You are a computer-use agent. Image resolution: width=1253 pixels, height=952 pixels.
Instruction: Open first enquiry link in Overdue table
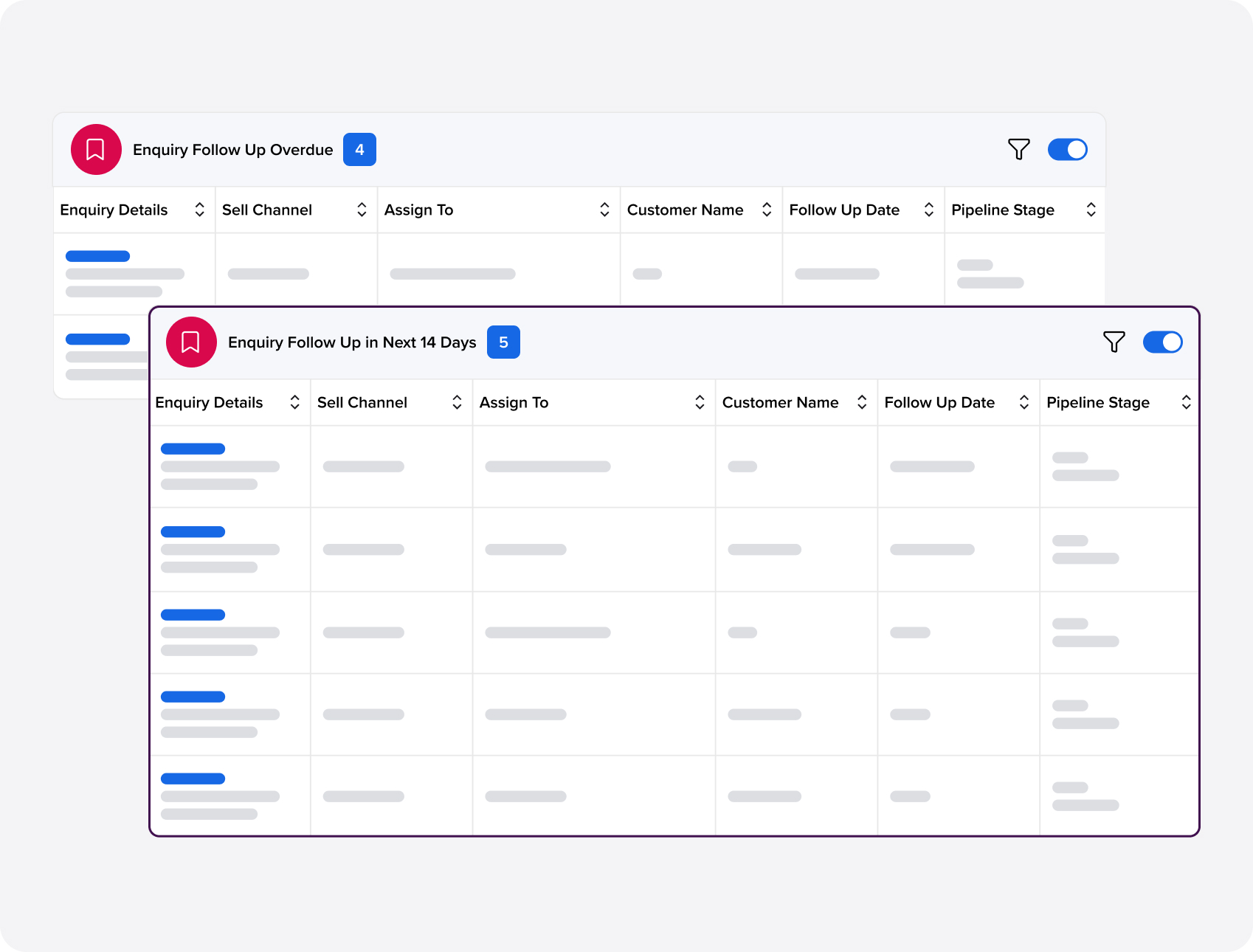coord(97,256)
